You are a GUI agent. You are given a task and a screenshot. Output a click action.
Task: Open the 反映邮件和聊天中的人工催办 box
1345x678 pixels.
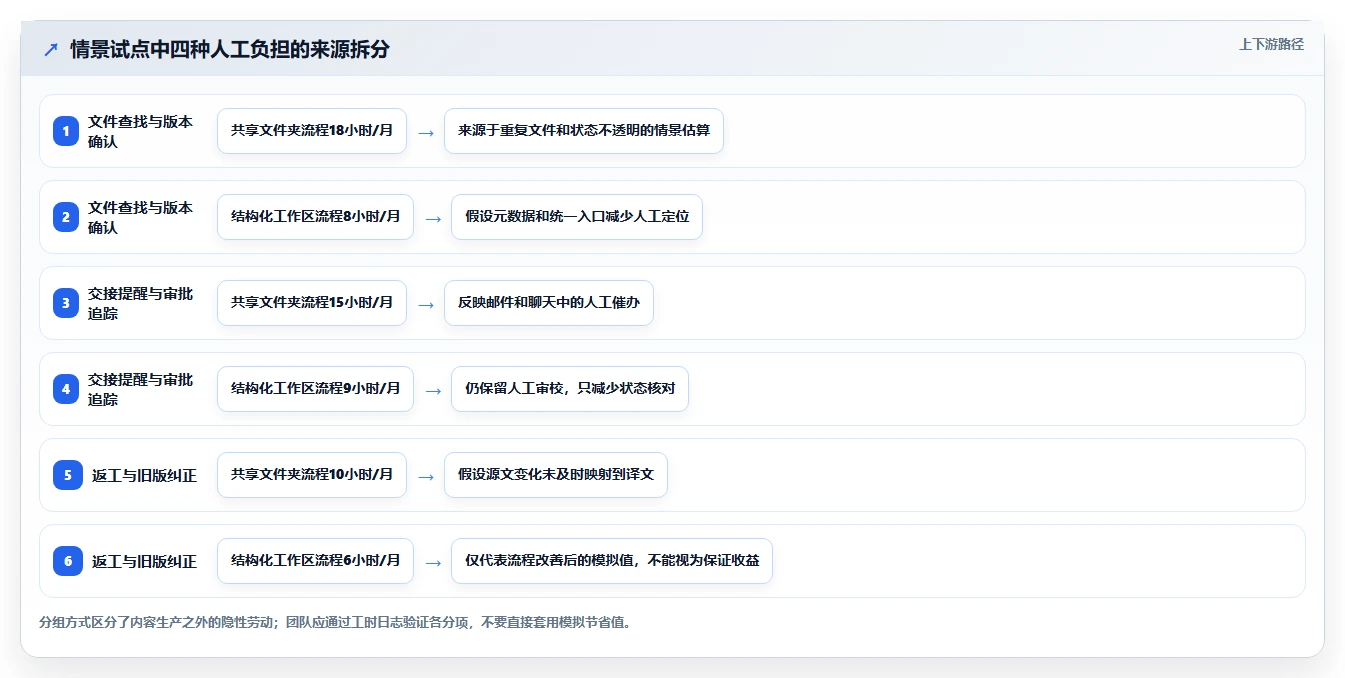549,303
